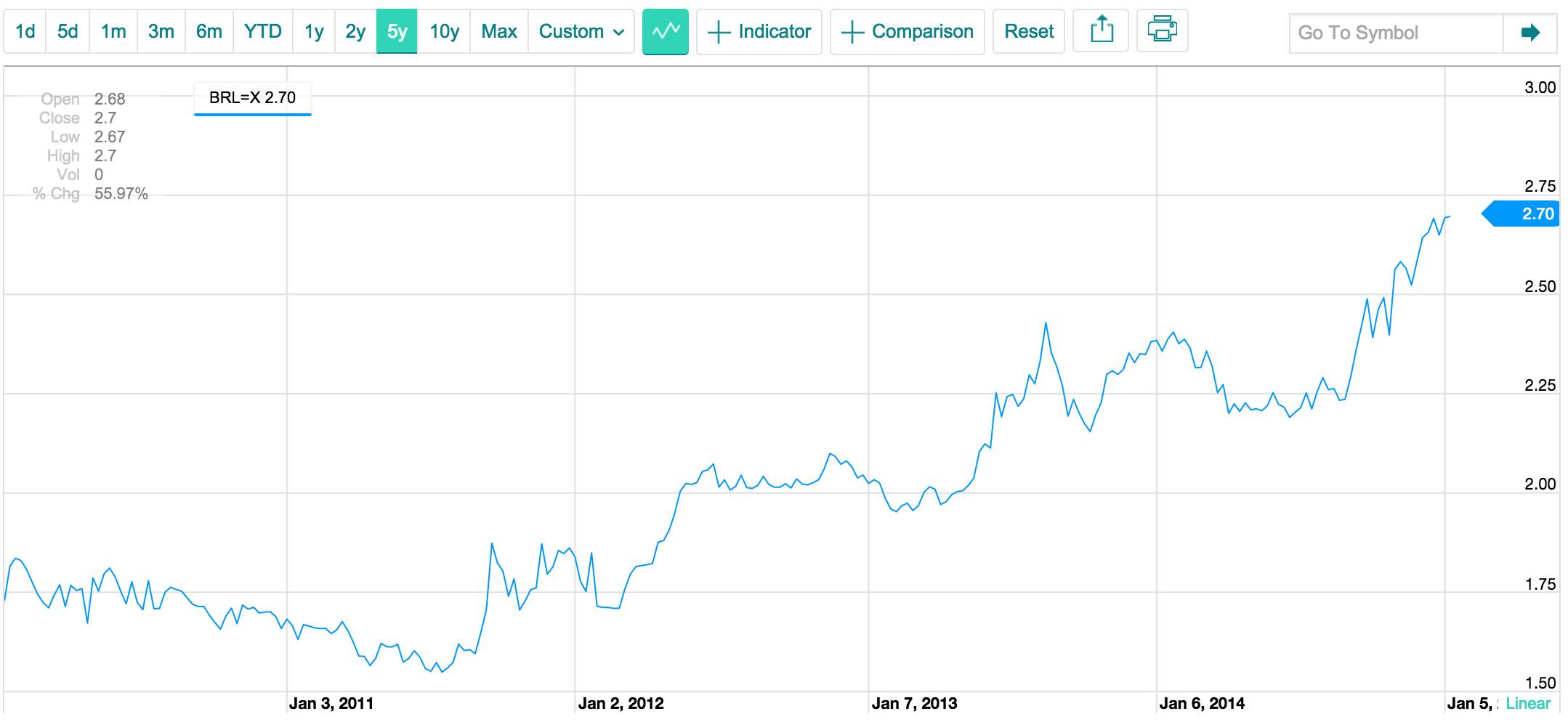Click the share chart icon
The width and height of the screenshot is (1568, 722).
pyautogui.click(x=1102, y=31)
